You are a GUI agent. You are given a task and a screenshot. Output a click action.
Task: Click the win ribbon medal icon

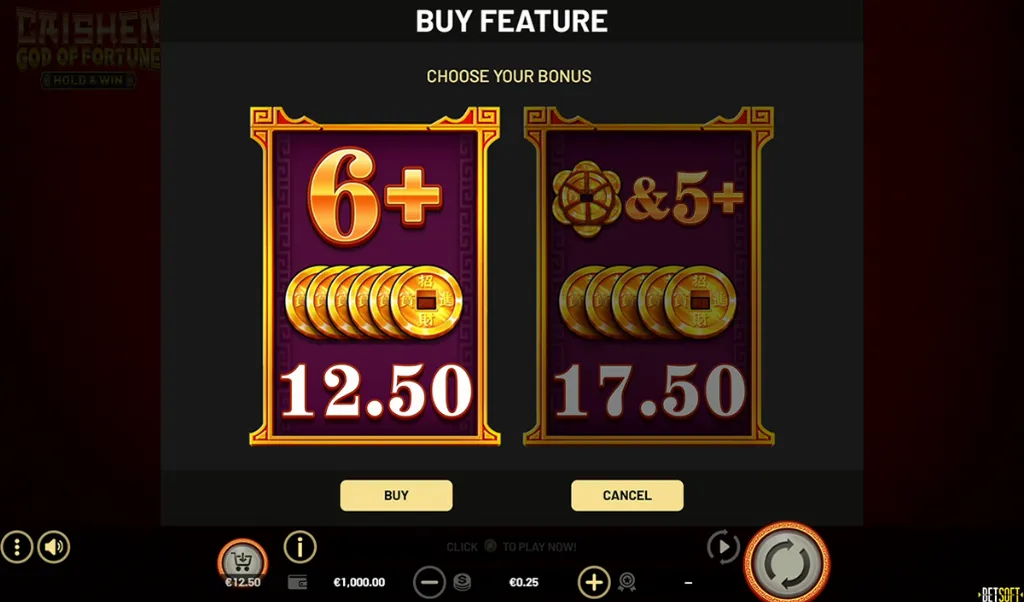[627, 582]
